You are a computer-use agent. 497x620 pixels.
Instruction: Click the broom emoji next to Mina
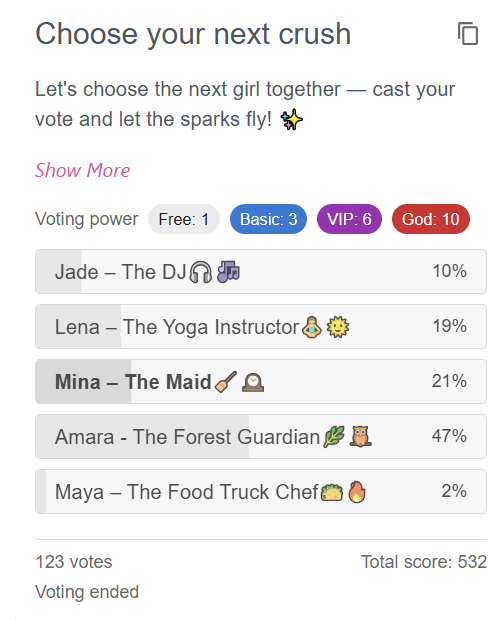(226, 382)
